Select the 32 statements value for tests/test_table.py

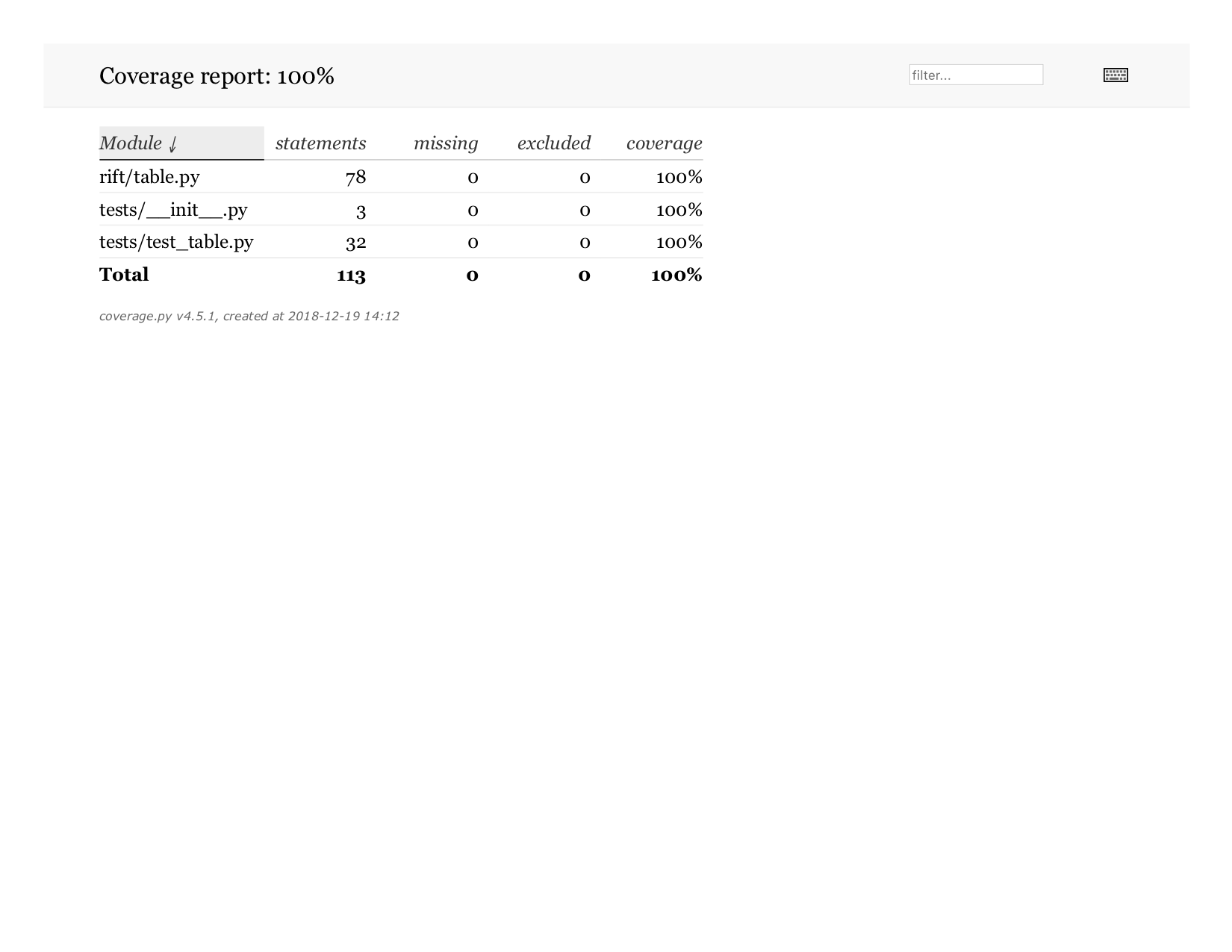pyautogui.click(x=355, y=242)
